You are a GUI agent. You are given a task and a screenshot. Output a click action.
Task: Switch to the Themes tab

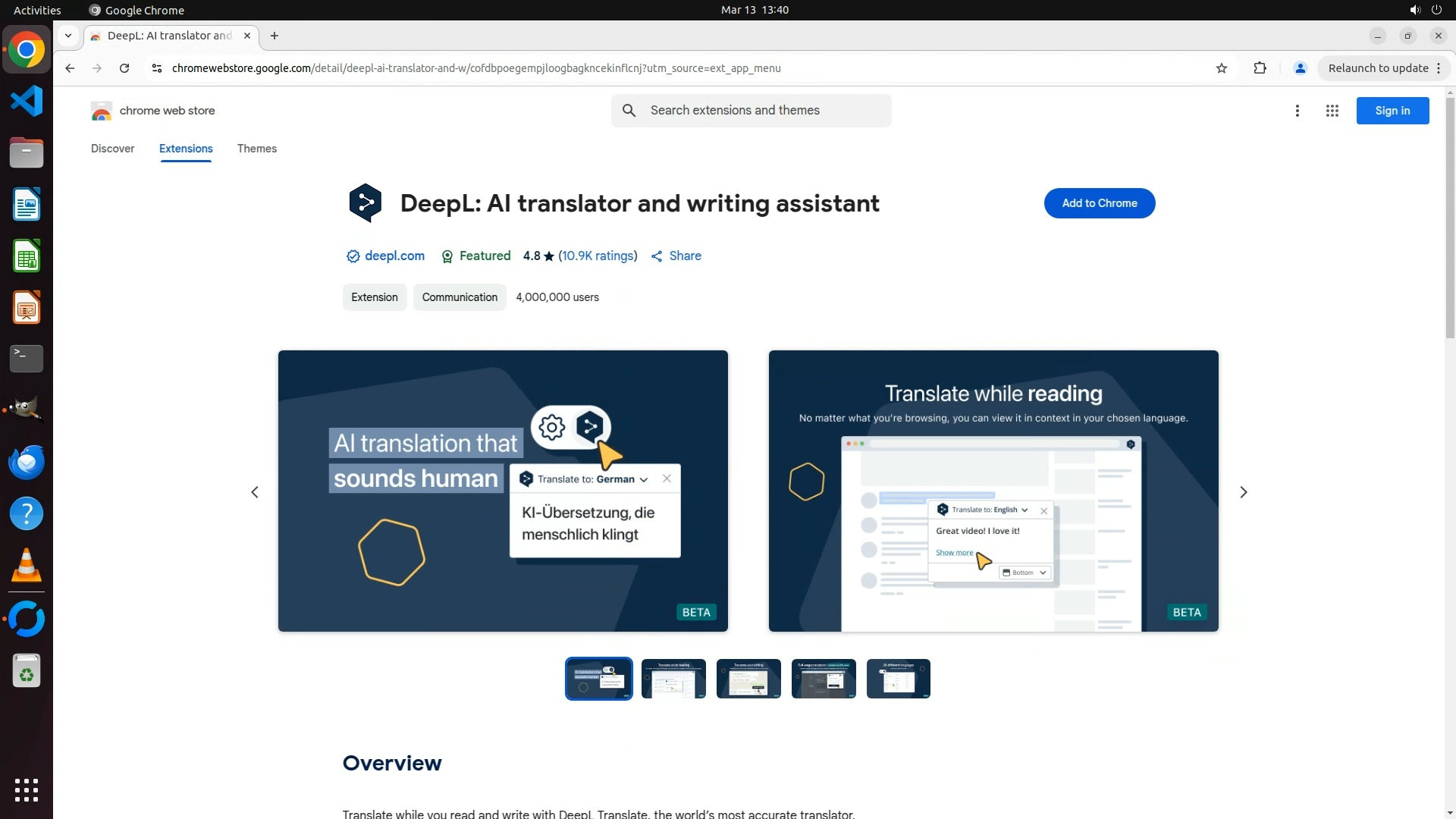point(256,149)
